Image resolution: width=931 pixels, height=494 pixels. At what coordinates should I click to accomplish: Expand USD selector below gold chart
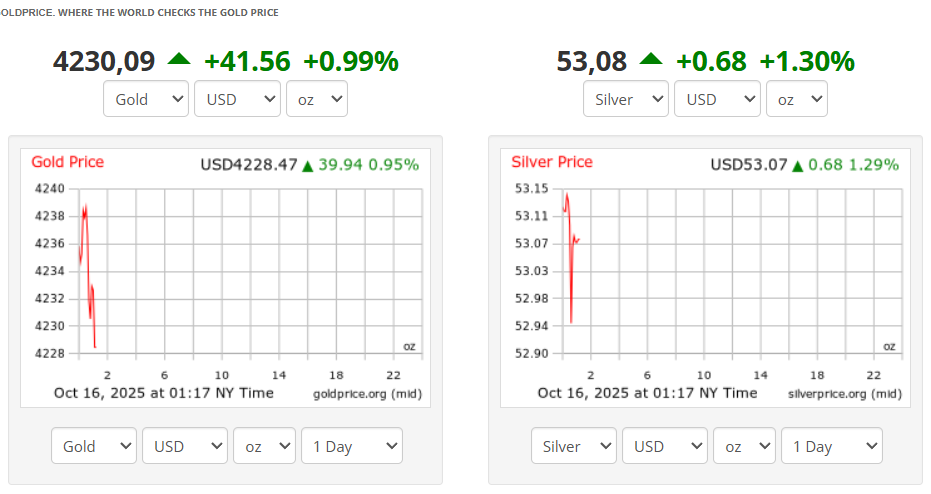coord(185,446)
